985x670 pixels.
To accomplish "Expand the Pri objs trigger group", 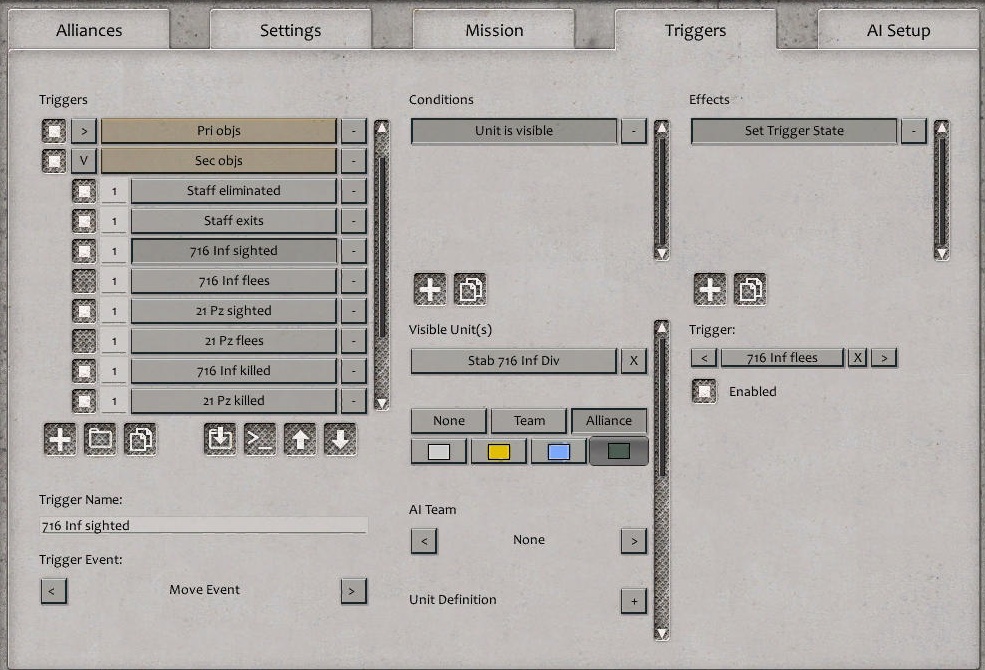I will [x=83, y=130].
